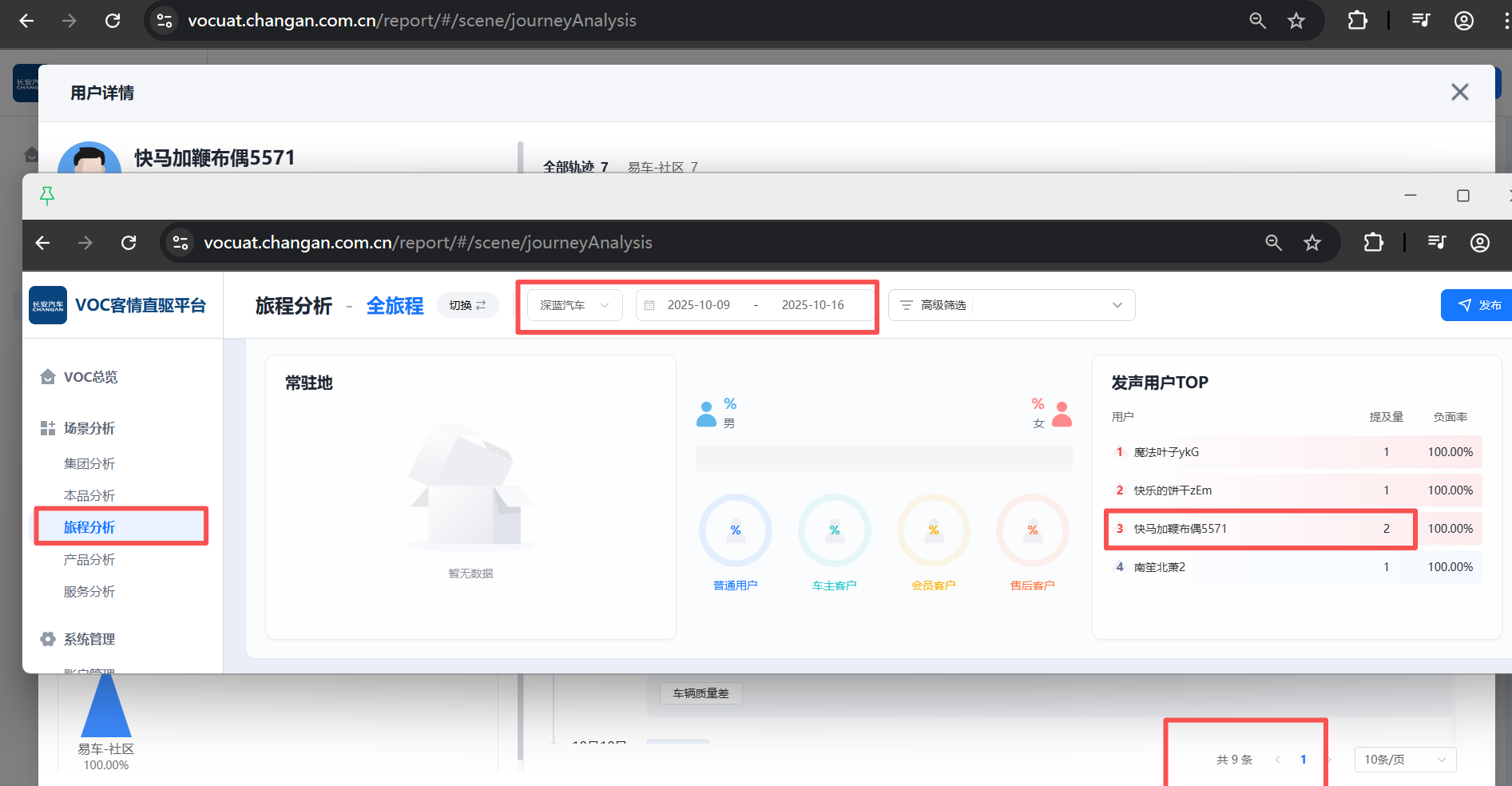This screenshot has height=786, width=1512.
Task: Open extensions puzzle icon in inner browser
Action: click(1373, 243)
